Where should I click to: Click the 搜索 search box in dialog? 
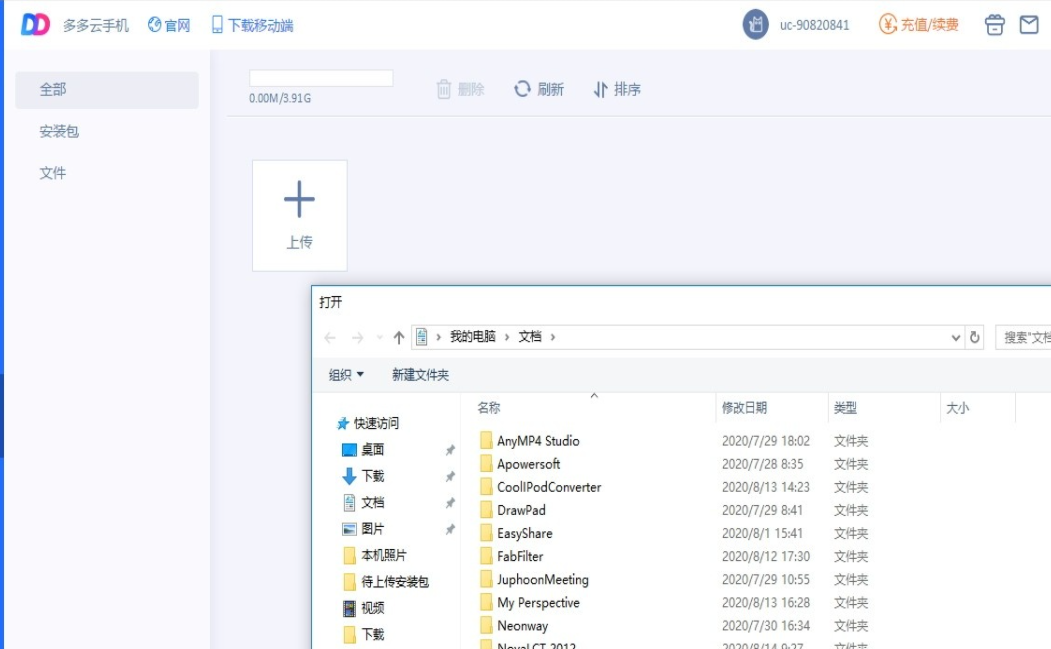click(x=1023, y=337)
